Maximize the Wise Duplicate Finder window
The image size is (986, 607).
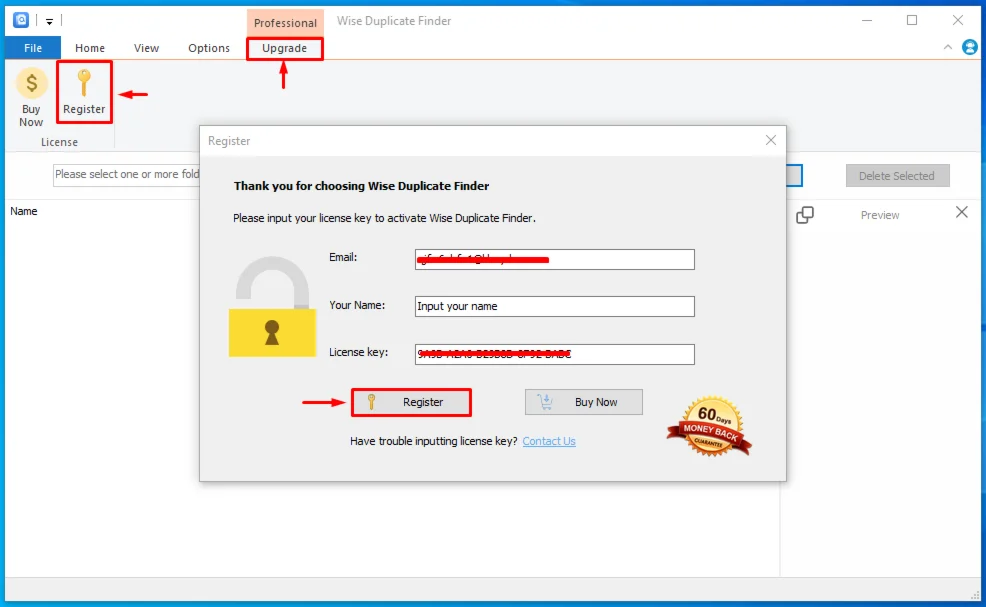pos(912,21)
